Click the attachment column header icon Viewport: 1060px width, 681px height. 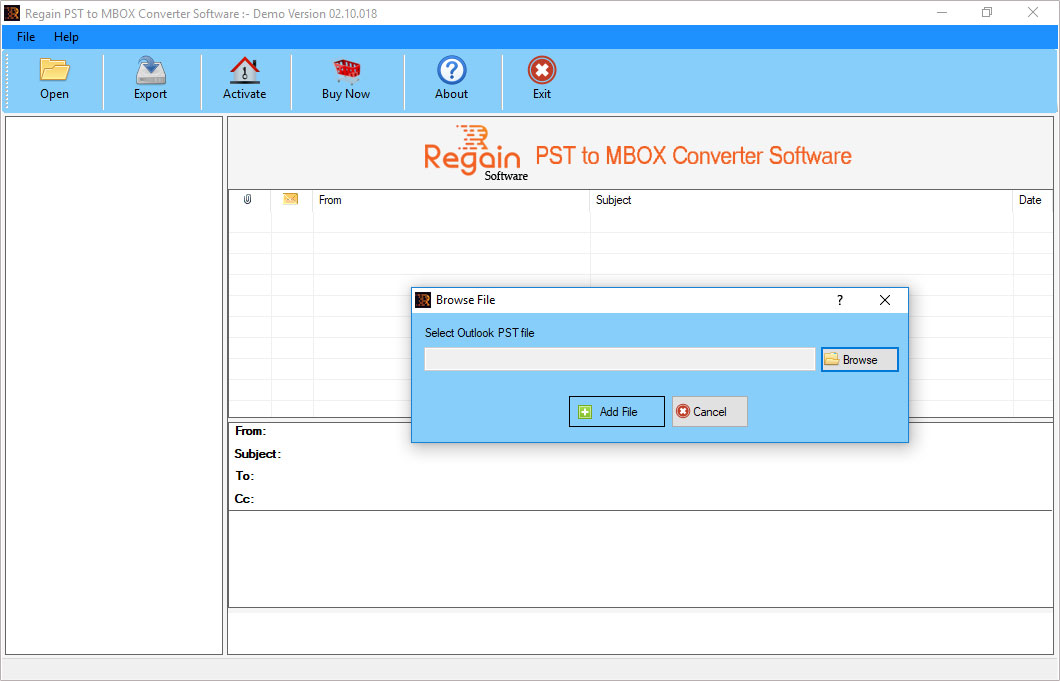(249, 200)
